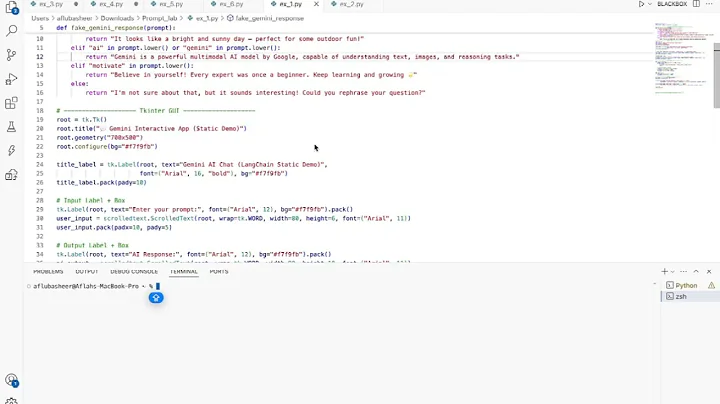Screen dimensions: 720x404
Task: Click the sticky header def fake_gemini_response line
Action: (116, 28)
